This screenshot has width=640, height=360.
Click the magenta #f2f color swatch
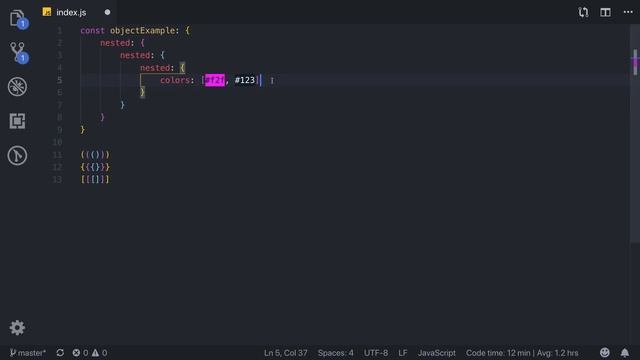pos(215,80)
